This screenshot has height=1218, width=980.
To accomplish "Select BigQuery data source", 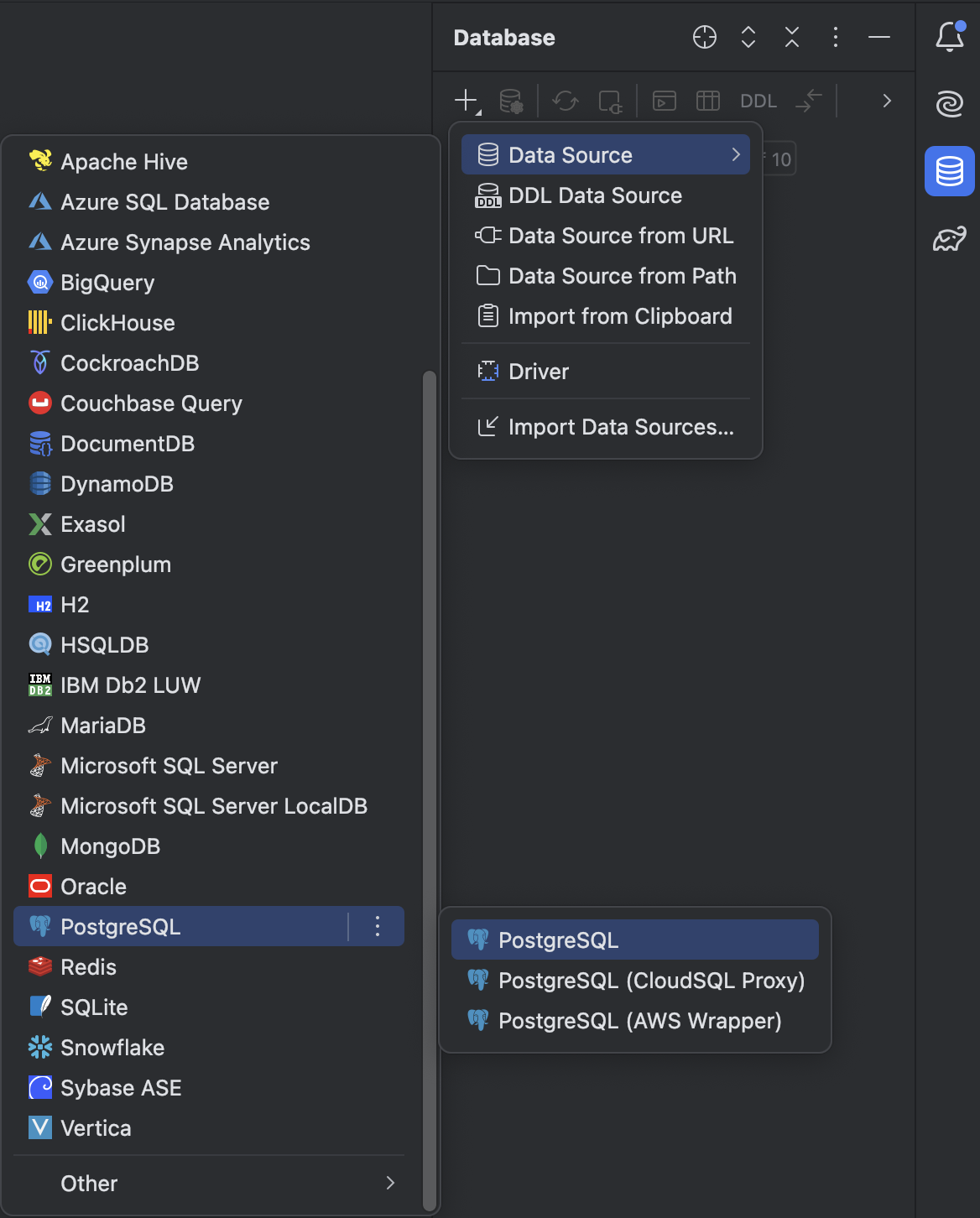I will point(209,283).
